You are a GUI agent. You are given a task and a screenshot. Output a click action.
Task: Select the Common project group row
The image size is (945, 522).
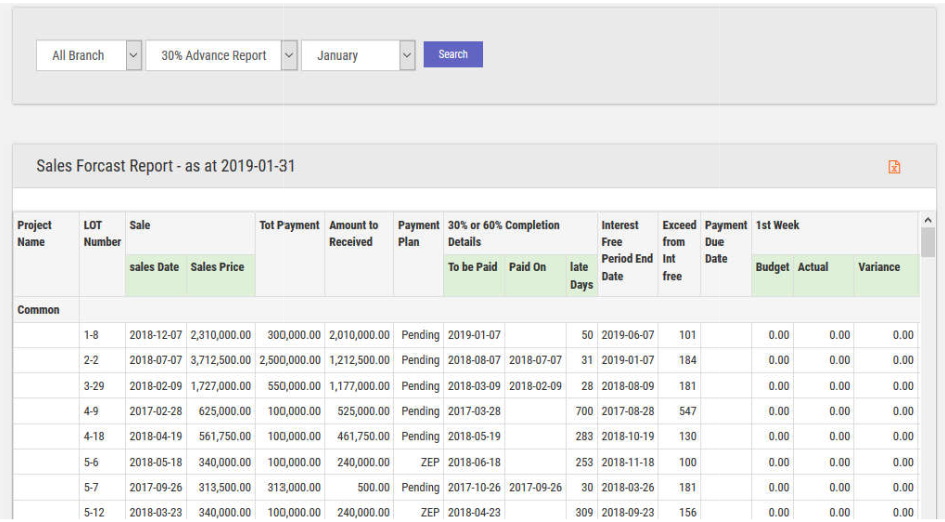[39, 310]
